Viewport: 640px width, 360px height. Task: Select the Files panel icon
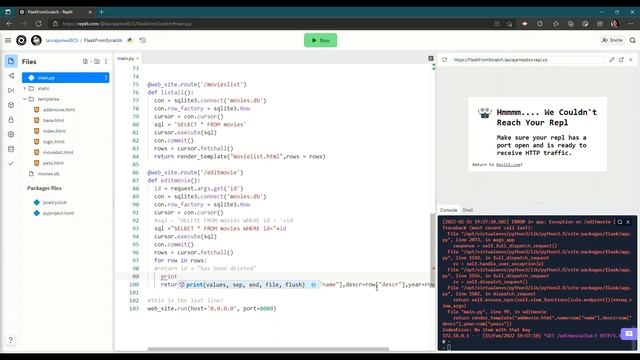point(11,61)
